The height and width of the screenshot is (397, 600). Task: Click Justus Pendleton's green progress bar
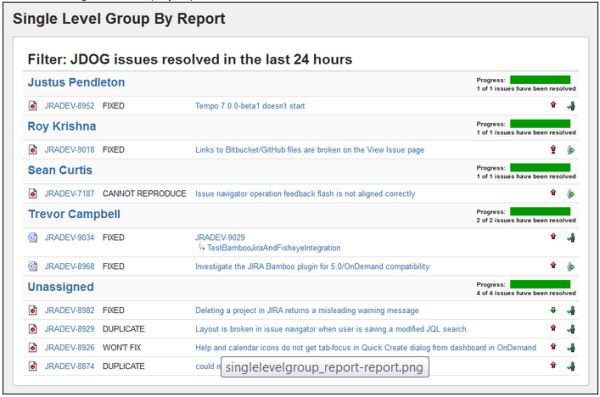click(x=540, y=80)
